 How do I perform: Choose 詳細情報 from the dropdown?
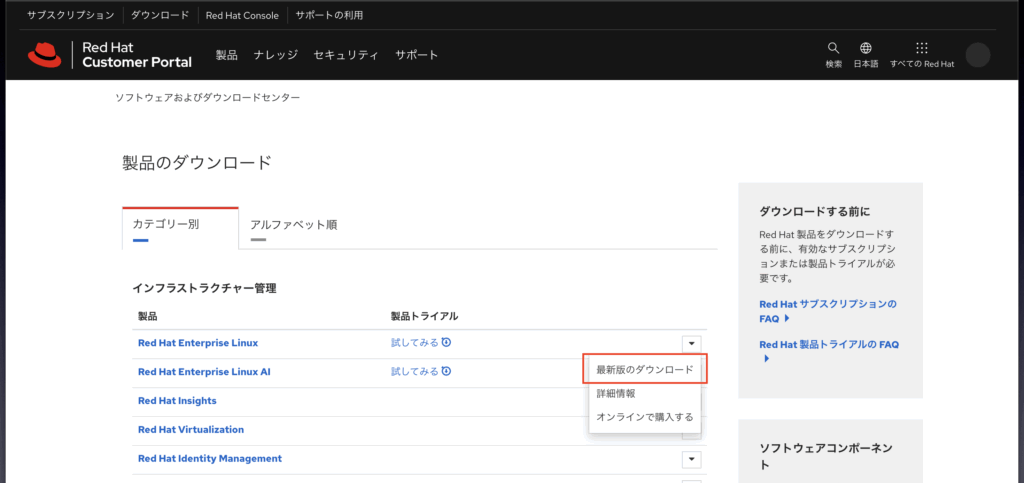point(615,393)
